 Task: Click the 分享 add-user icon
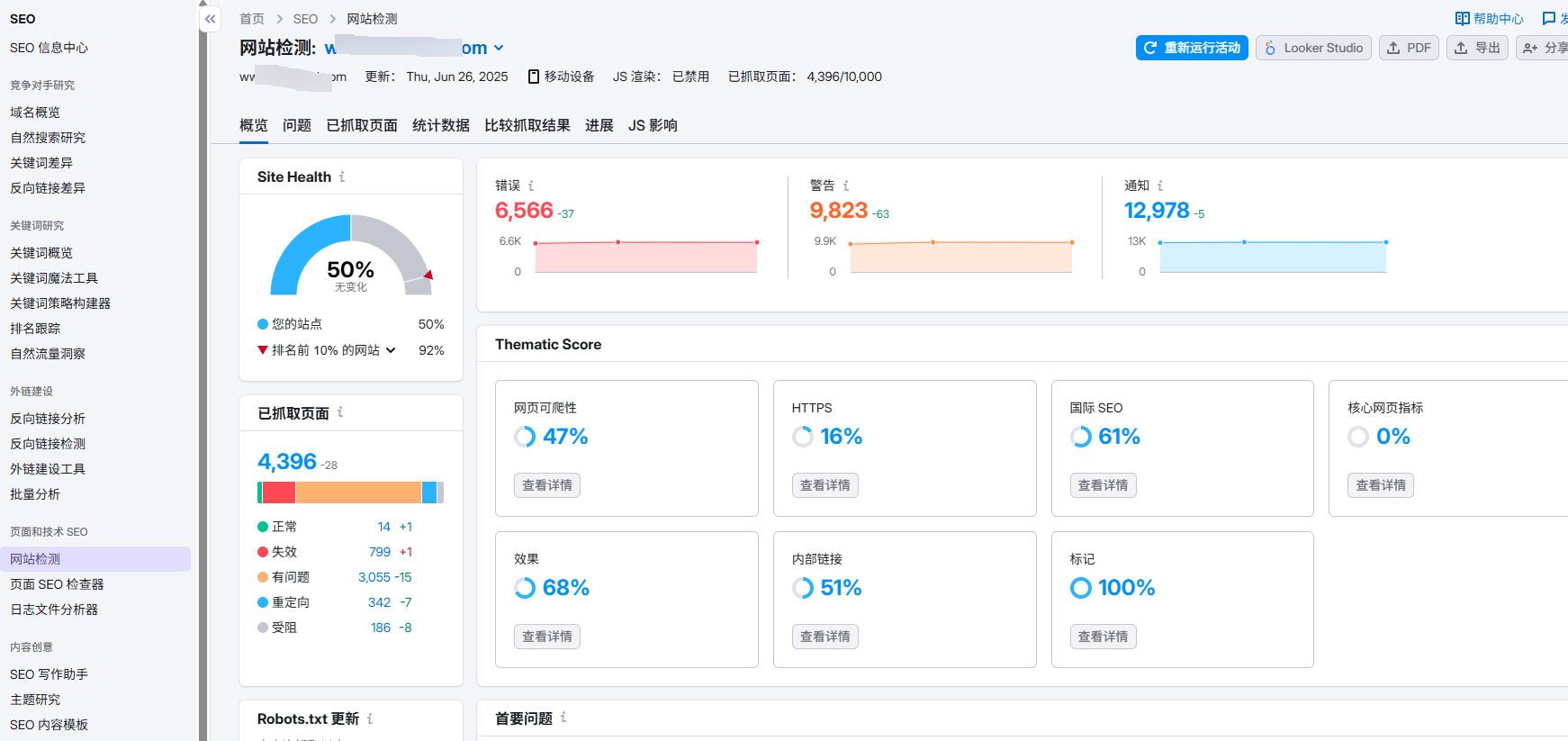(x=1530, y=48)
